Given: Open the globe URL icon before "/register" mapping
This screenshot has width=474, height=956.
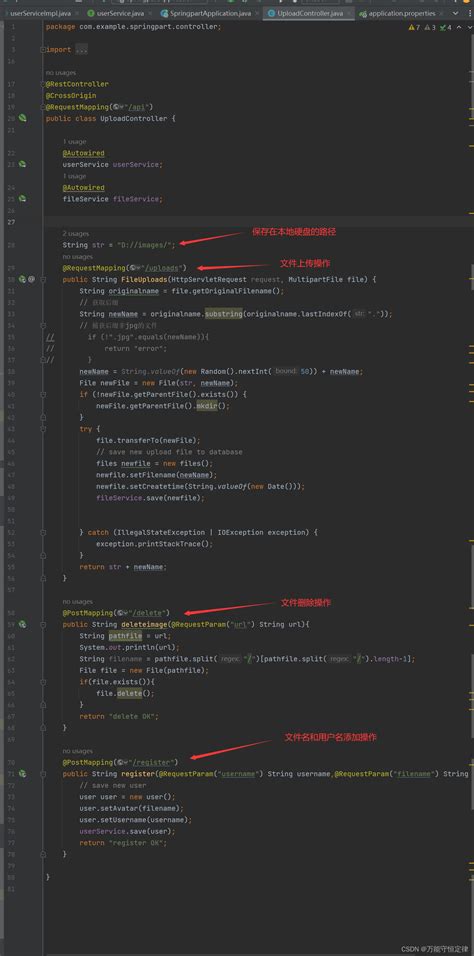Looking at the screenshot, I should (122, 762).
